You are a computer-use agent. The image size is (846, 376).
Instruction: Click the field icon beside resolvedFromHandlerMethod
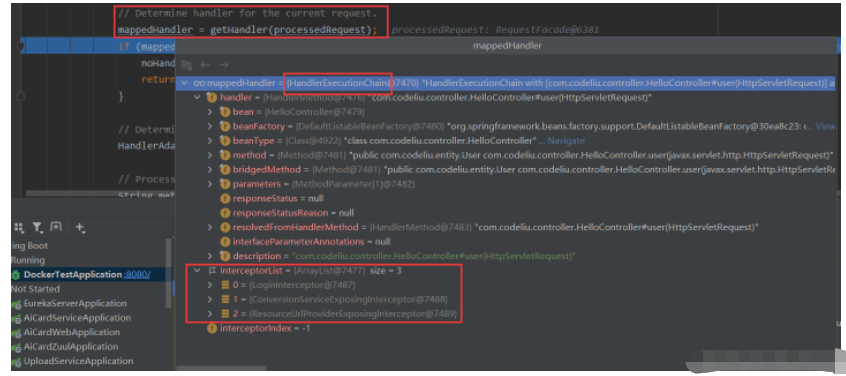point(225,227)
